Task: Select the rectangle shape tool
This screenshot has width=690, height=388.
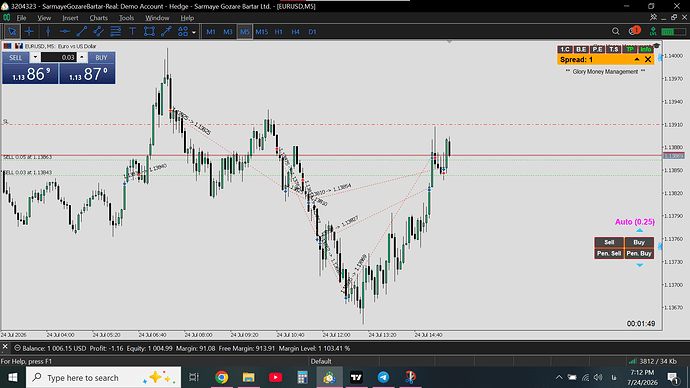Action: coord(149,32)
